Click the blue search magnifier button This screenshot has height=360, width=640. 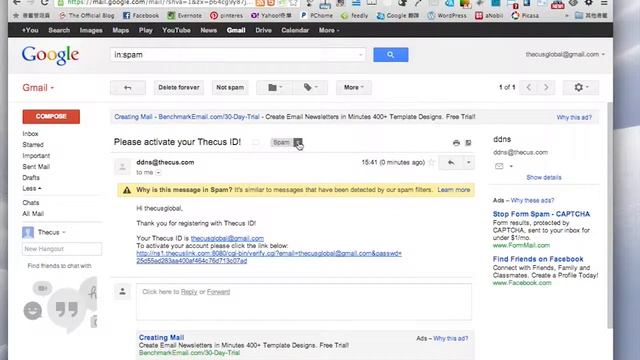pyautogui.click(x=390, y=55)
